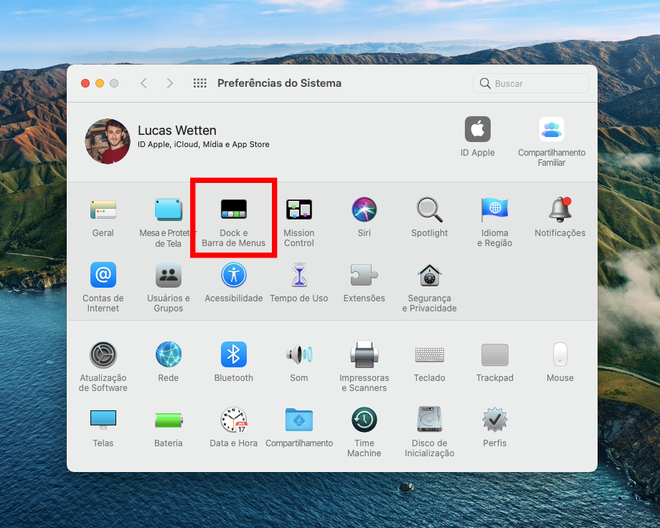
Task: Open Teclado keyboard preferences
Action: coord(429,355)
